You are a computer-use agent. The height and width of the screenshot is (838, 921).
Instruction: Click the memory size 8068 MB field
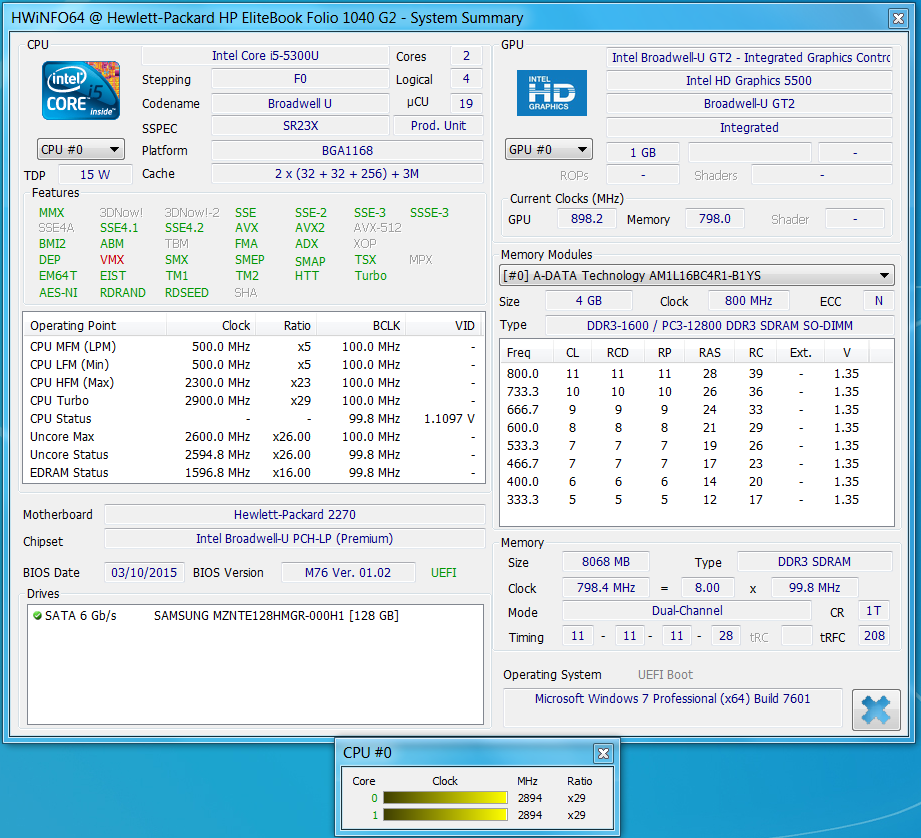click(x=606, y=562)
